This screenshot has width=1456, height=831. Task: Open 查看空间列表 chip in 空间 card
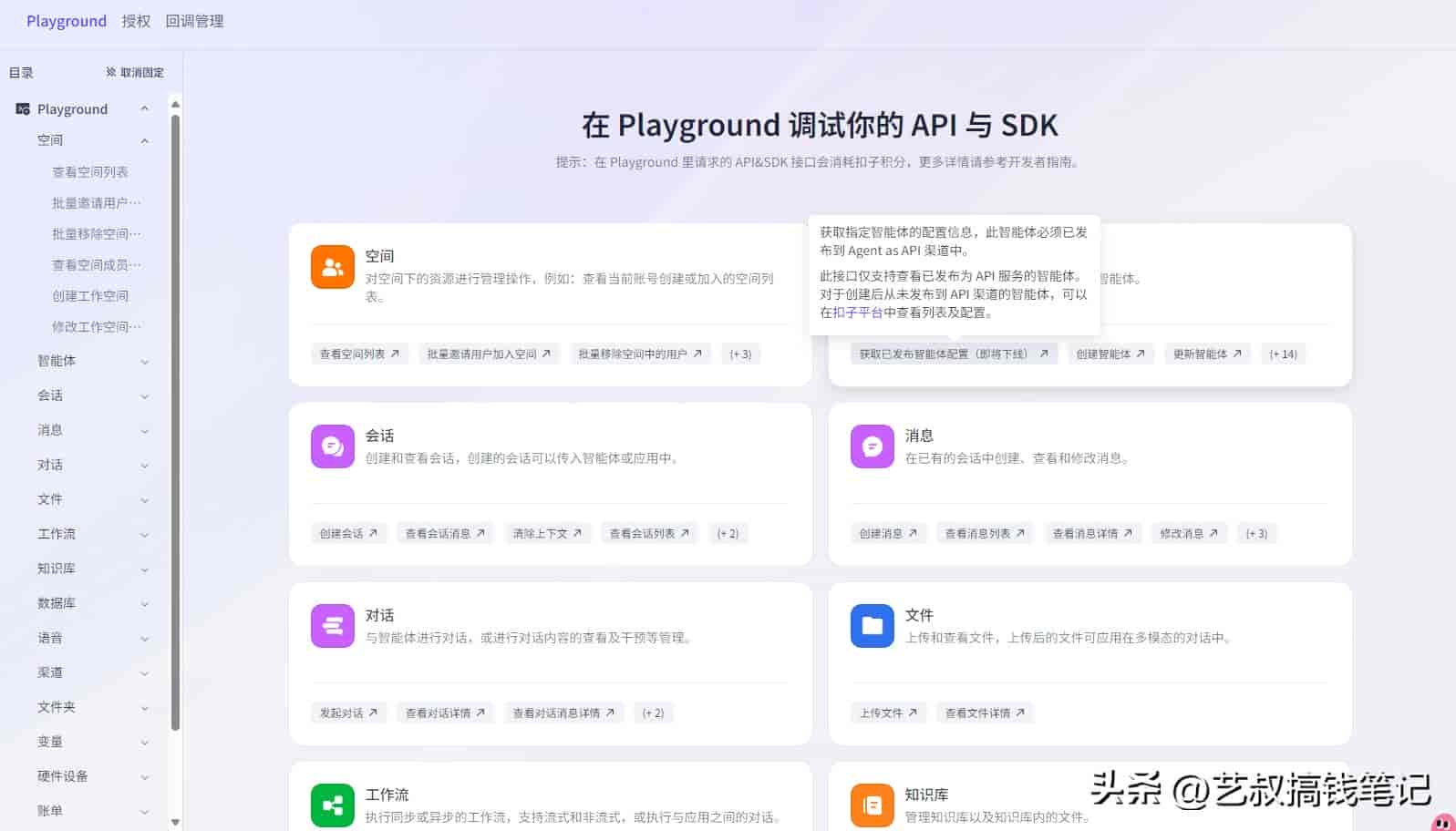tap(359, 354)
